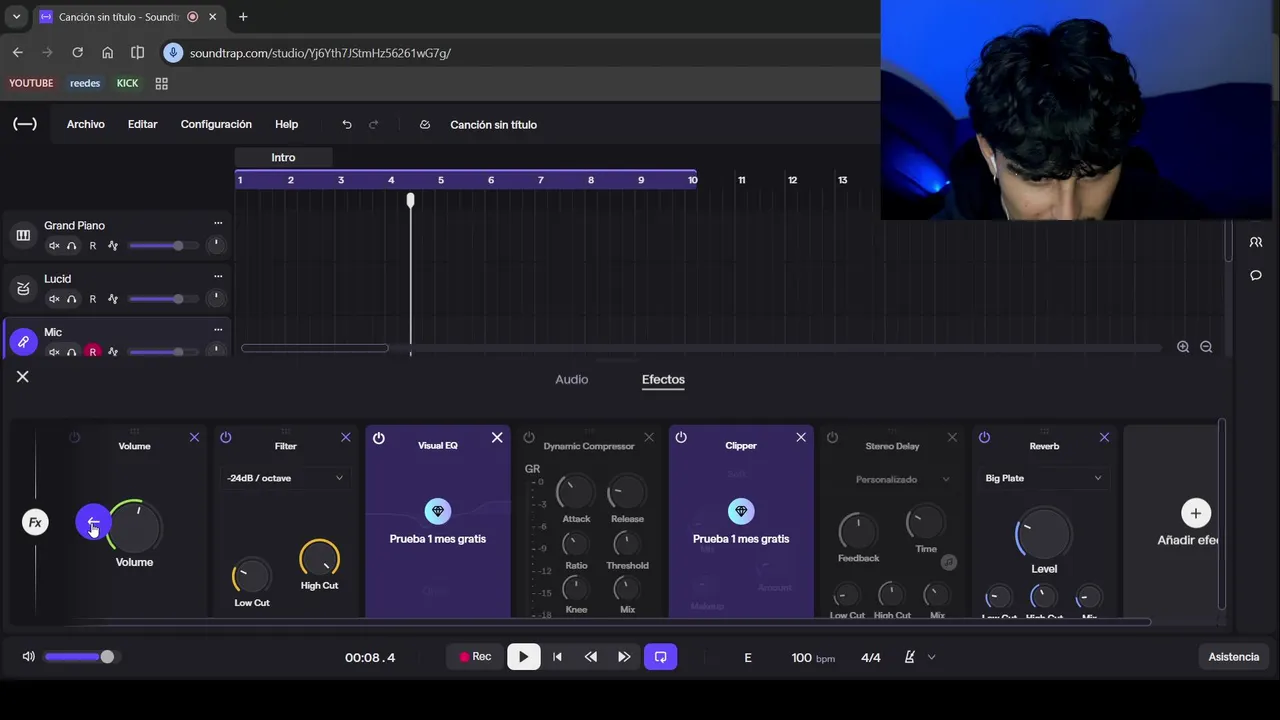The height and width of the screenshot is (720, 1280).
Task: Open Lucid track options menu
Action: pyautogui.click(x=218, y=276)
